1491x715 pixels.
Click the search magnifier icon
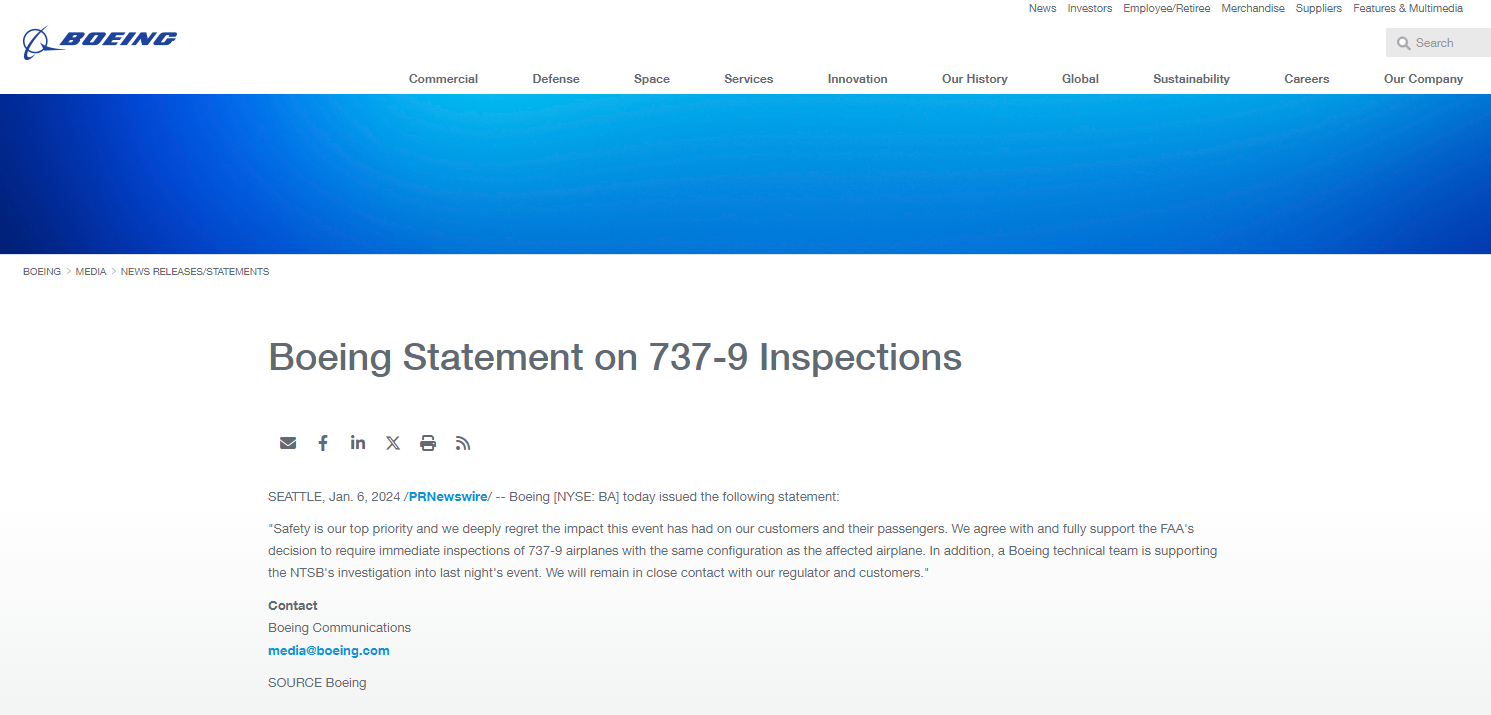pyautogui.click(x=1404, y=43)
